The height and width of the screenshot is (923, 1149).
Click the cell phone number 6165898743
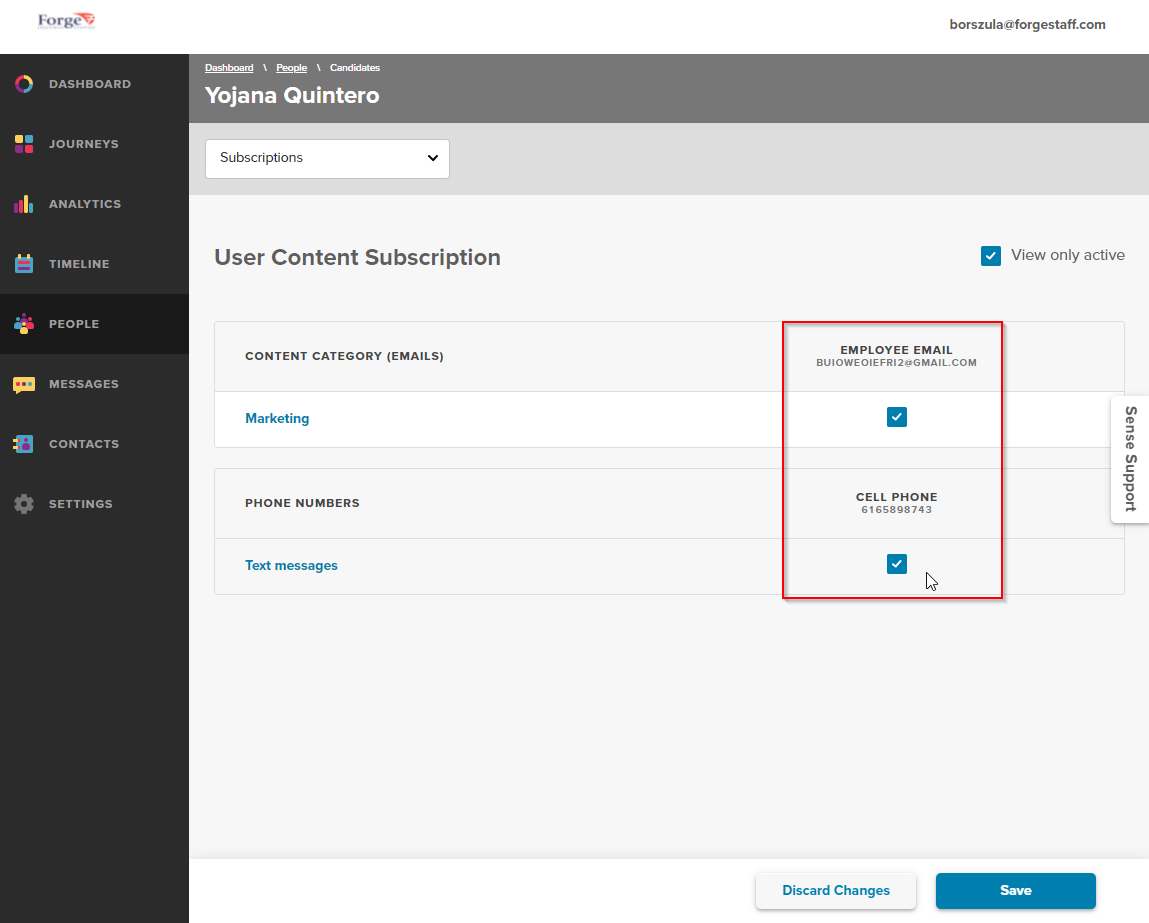click(x=896, y=510)
